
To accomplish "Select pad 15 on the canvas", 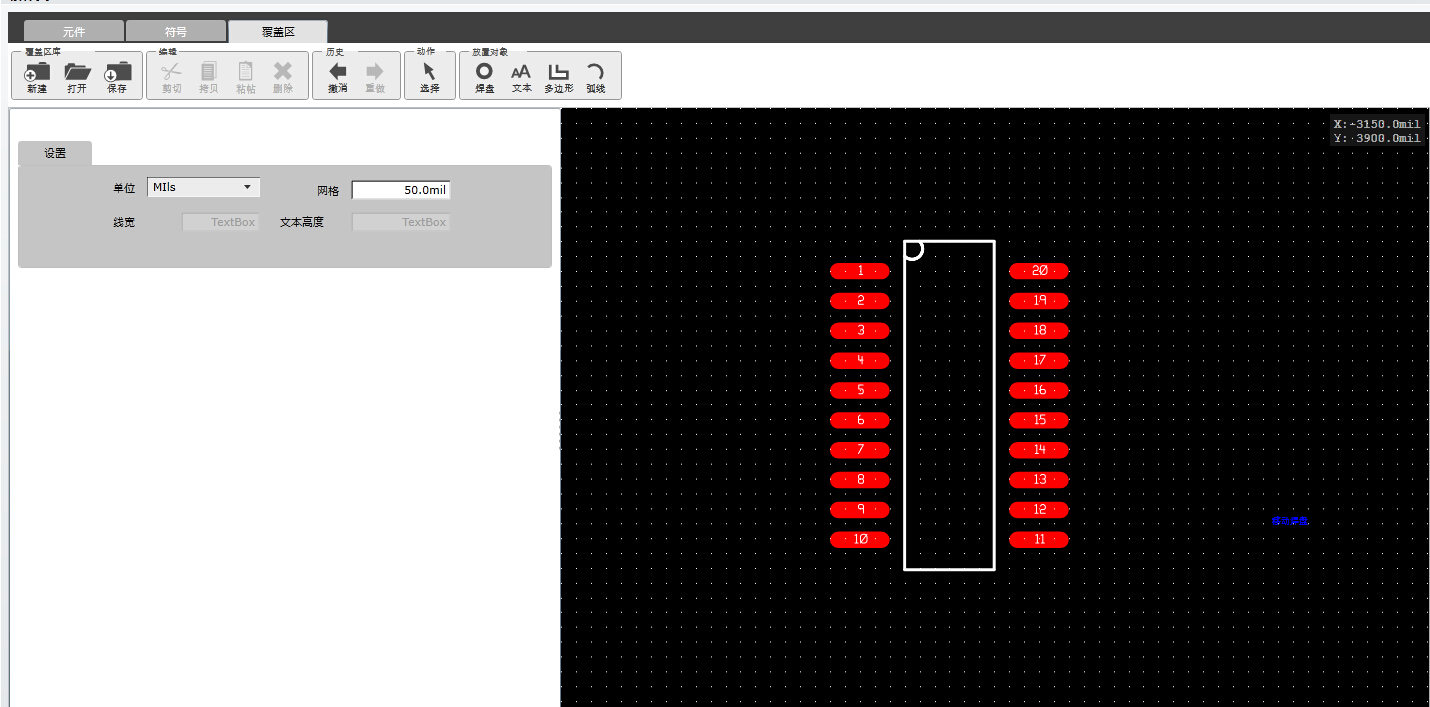I will point(1039,420).
